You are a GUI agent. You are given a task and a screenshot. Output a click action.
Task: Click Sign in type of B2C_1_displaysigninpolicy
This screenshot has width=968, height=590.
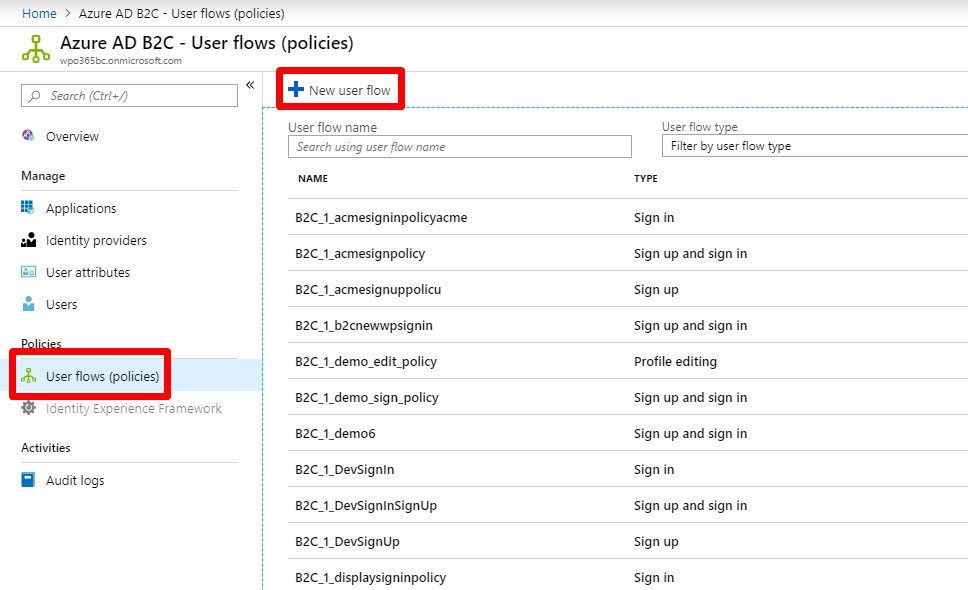click(x=654, y=578)
